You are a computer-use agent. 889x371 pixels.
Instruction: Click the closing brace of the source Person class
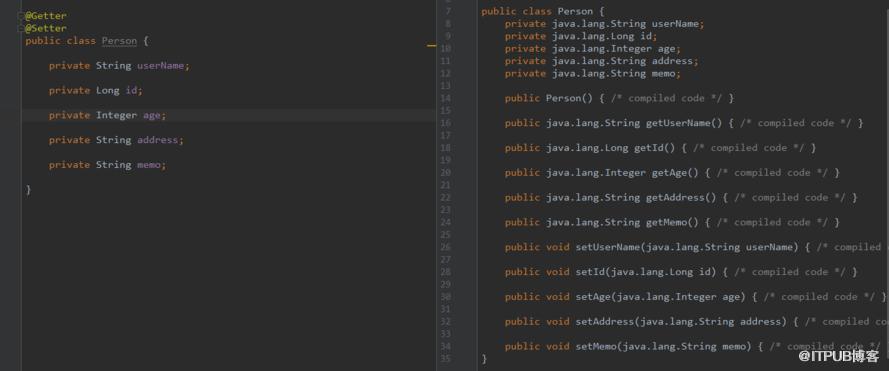coord(28,190)
